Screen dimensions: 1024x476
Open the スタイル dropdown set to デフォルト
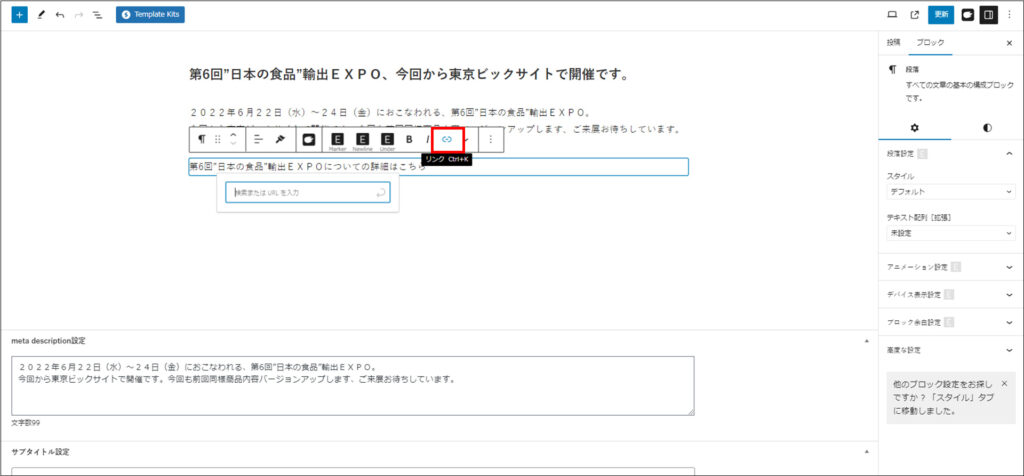950,190
